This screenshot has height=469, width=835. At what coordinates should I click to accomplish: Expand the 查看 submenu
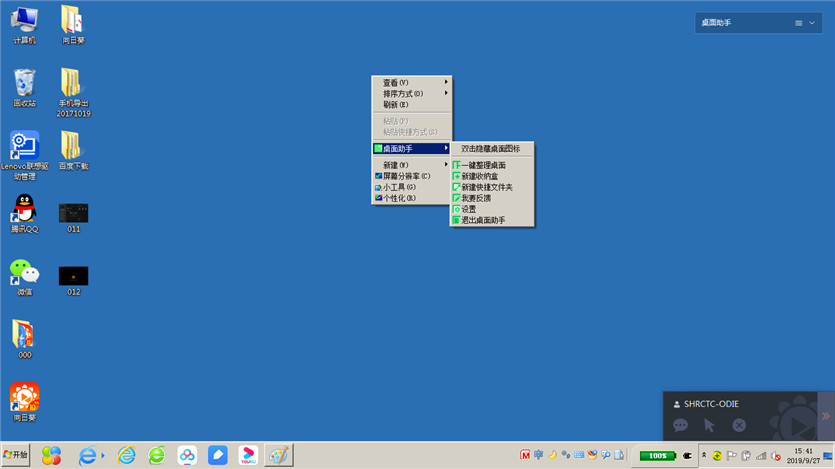point(411,82)
